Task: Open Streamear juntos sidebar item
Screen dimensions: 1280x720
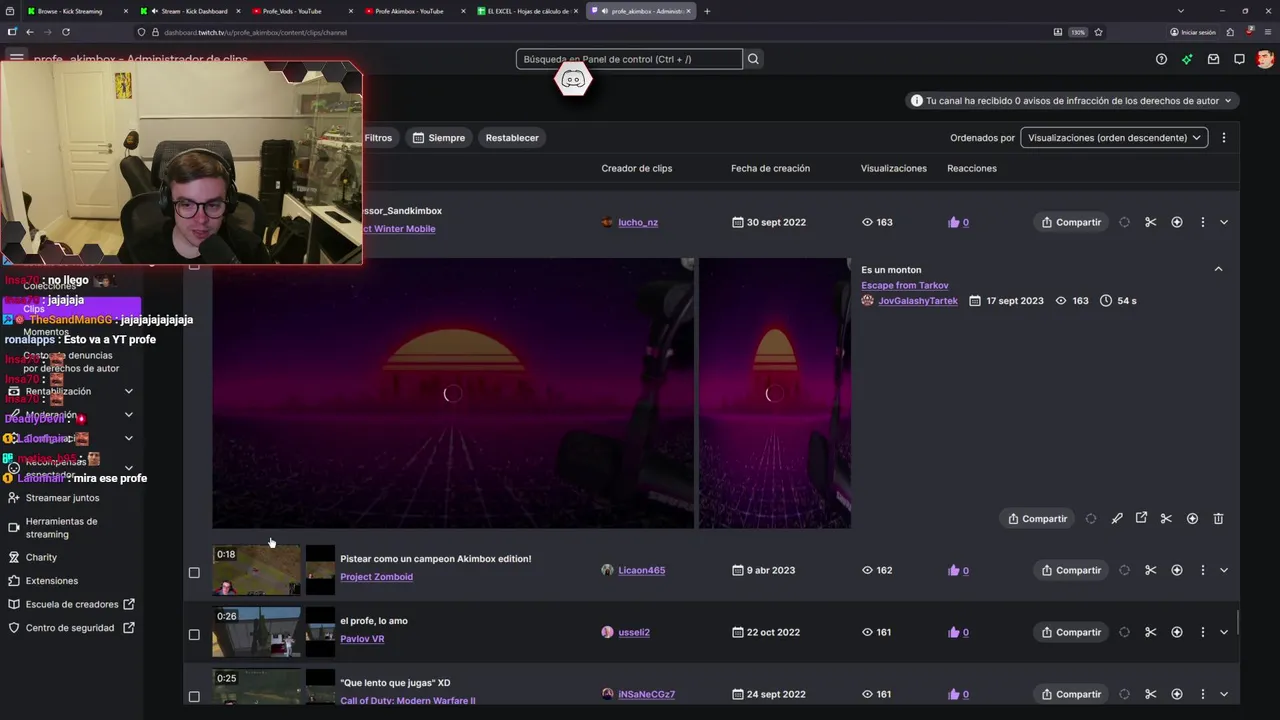Action: tap(62, 497)
